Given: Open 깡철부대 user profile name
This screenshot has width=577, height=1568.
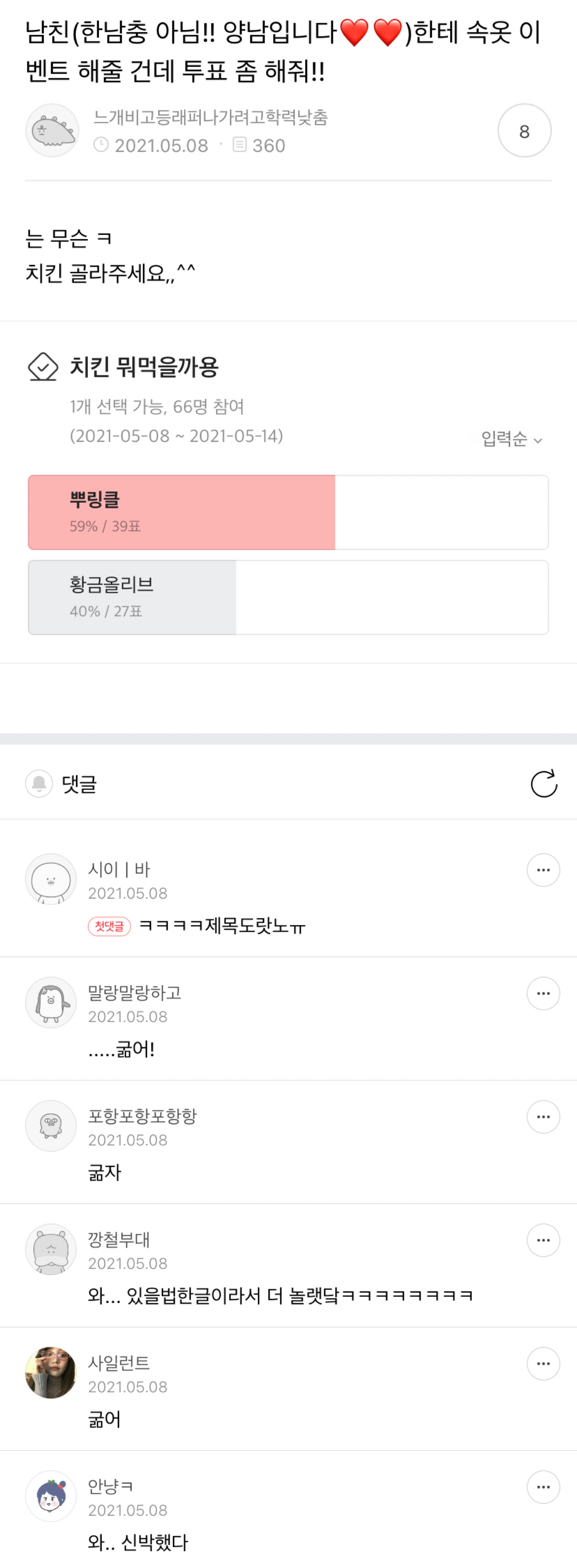Looking at the screenshot, I should pos(119,1239).
